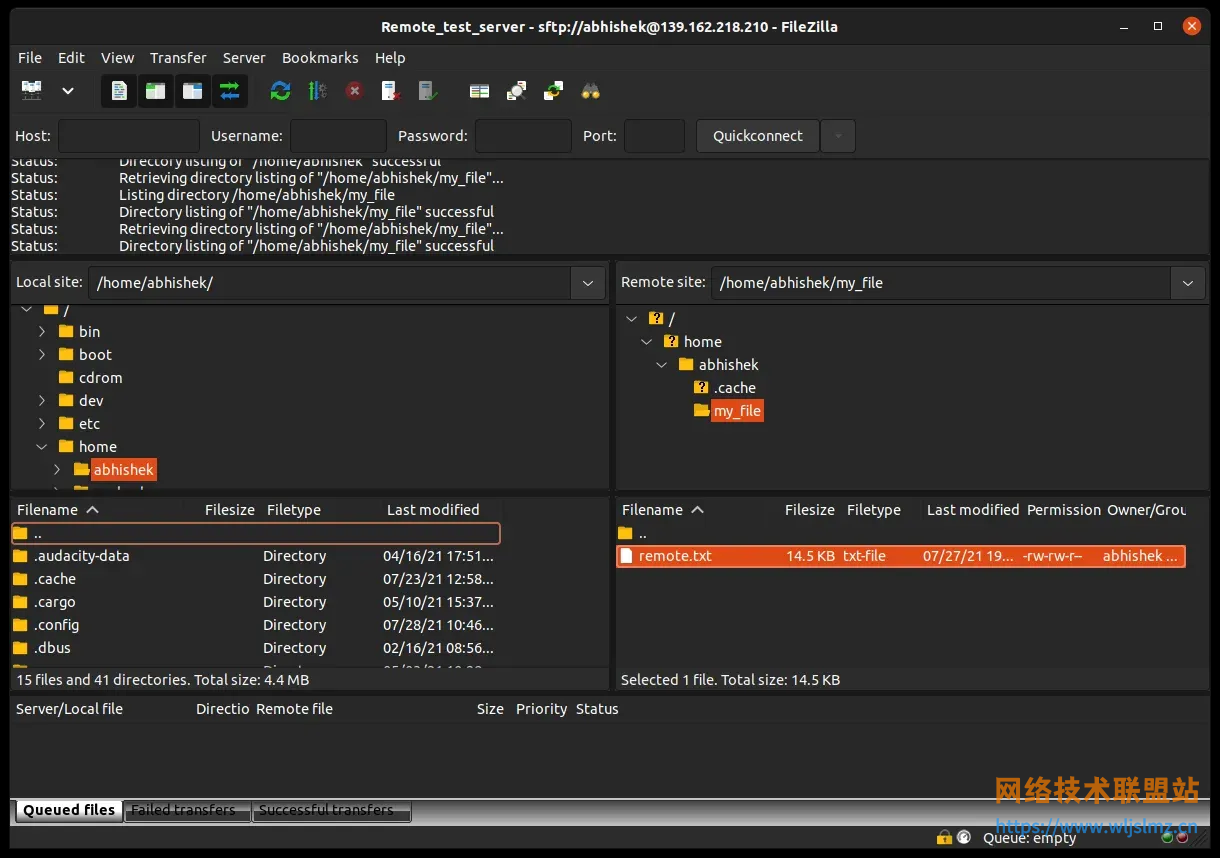Viewport: 1220px width, 858px height.
Task: Collapse the local home folder
Action: [42, 447]
